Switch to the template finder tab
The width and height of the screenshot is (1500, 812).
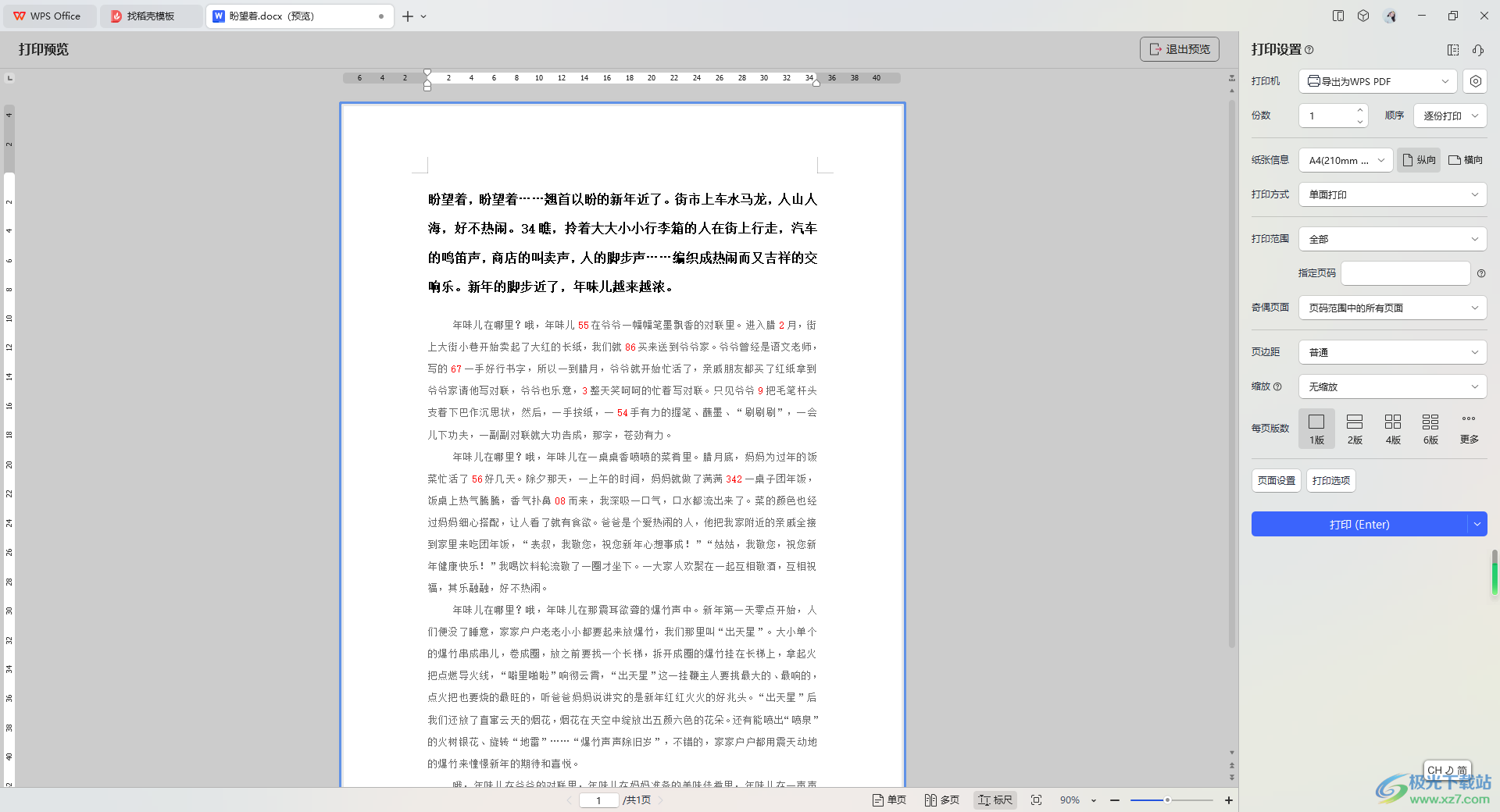coord(150,16)
